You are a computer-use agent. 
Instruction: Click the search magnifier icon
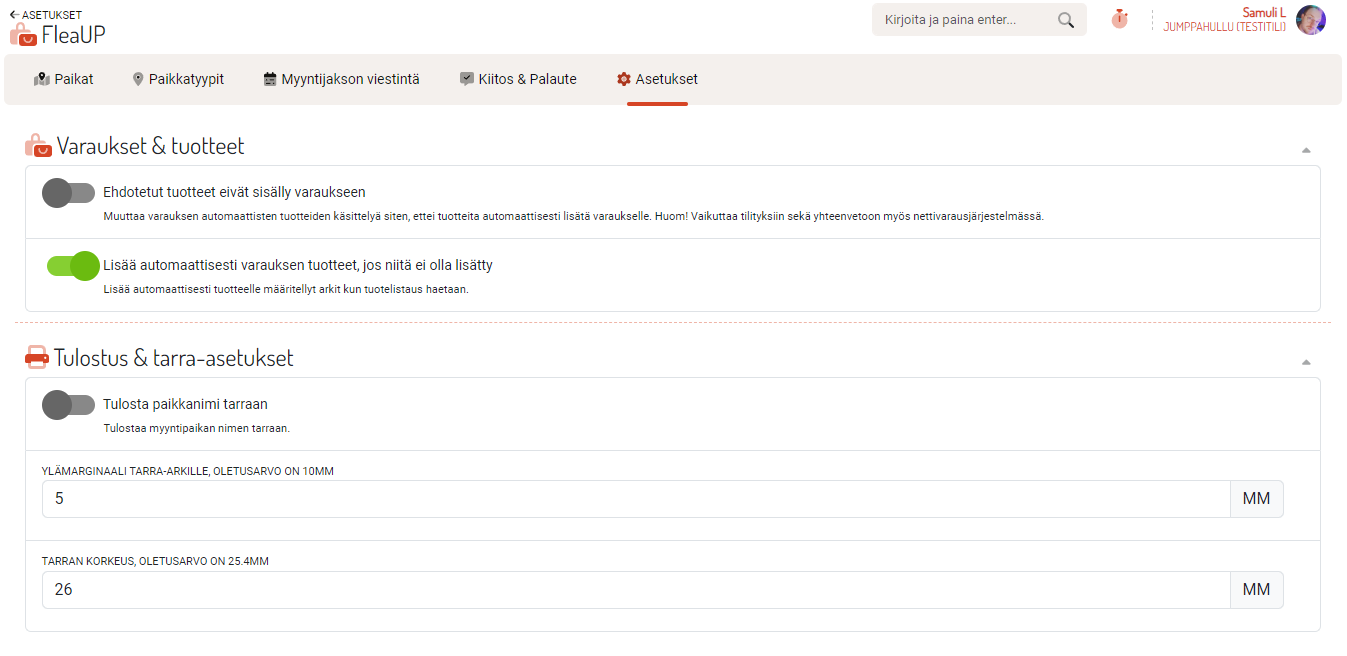click(x=1066, y=20)
